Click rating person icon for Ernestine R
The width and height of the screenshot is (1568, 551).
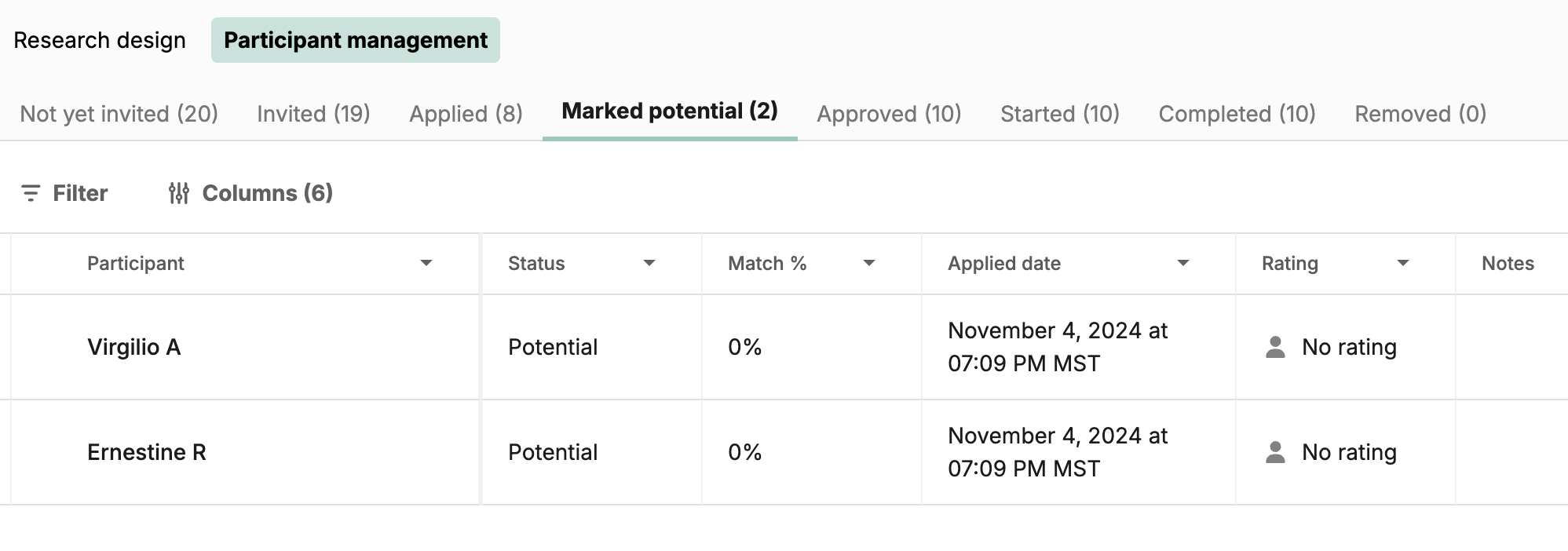(1275, 452)
